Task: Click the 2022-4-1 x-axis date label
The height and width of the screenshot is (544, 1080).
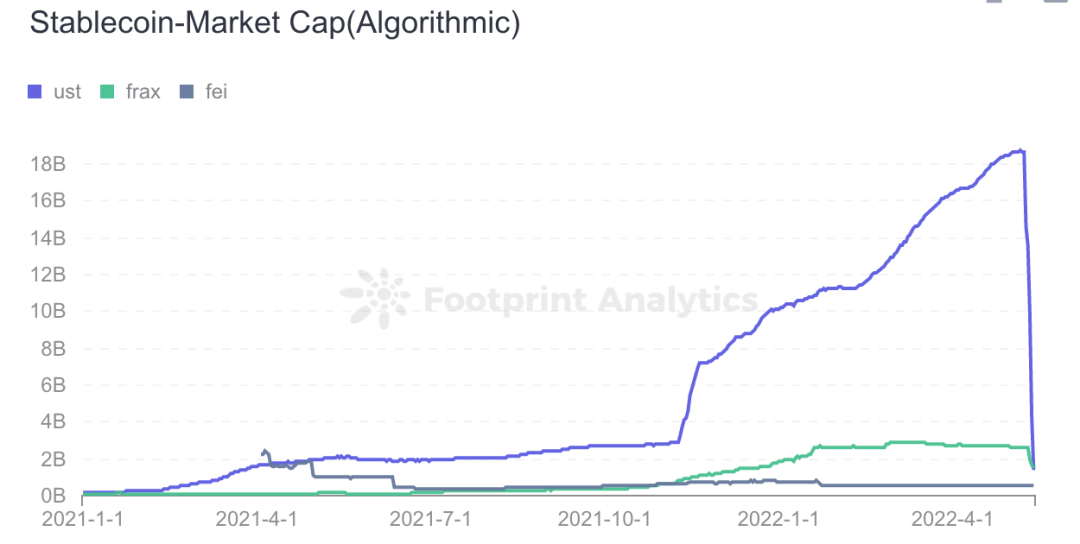Action: 952,519
